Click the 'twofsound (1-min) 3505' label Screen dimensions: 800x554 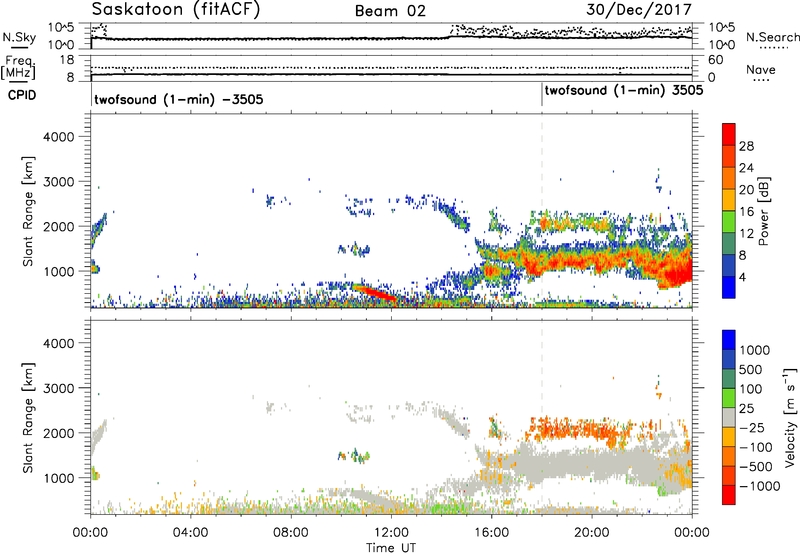pyautogui.click(x=624, y=91)
